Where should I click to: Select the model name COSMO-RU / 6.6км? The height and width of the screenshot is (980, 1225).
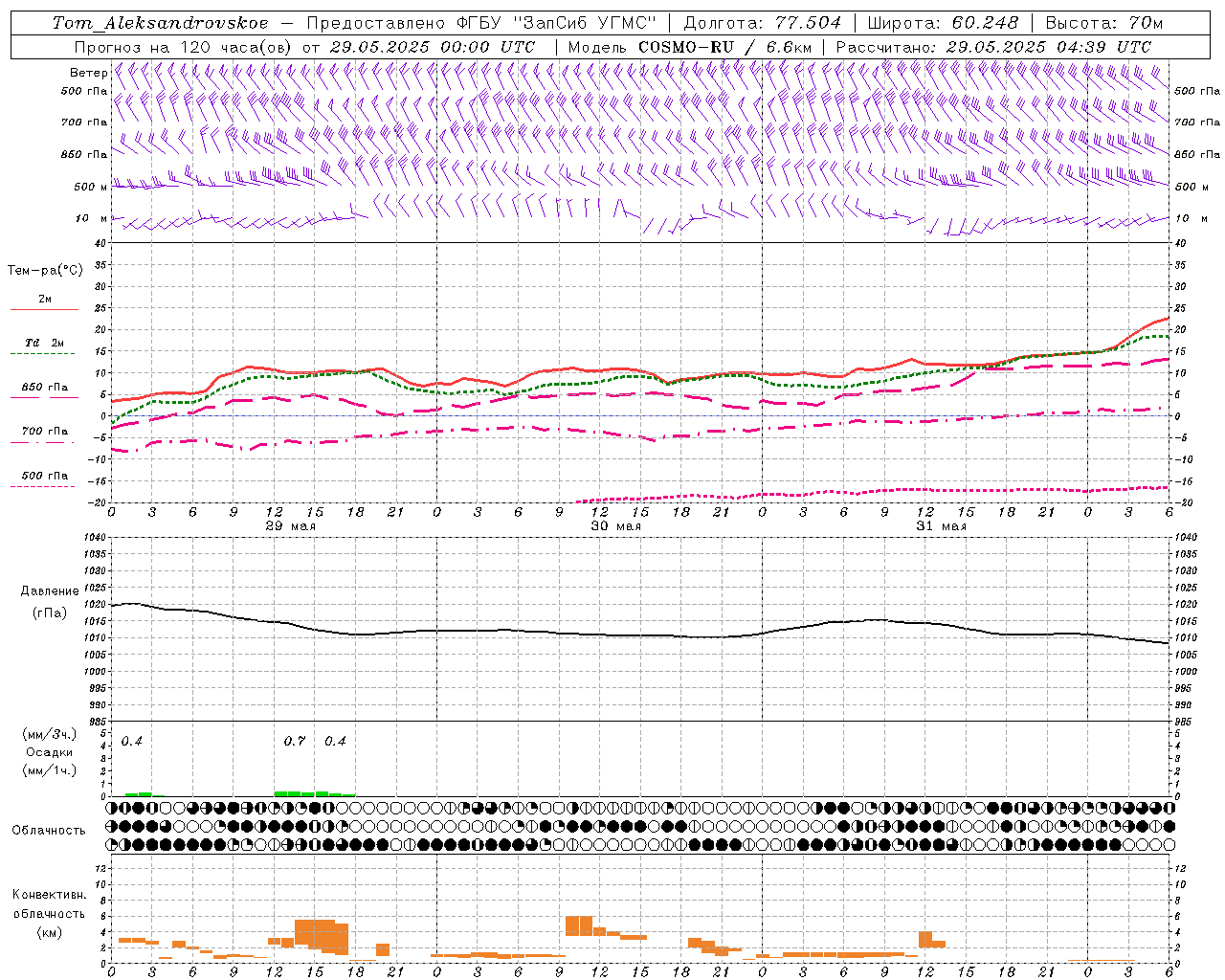[x=725, y=47]
